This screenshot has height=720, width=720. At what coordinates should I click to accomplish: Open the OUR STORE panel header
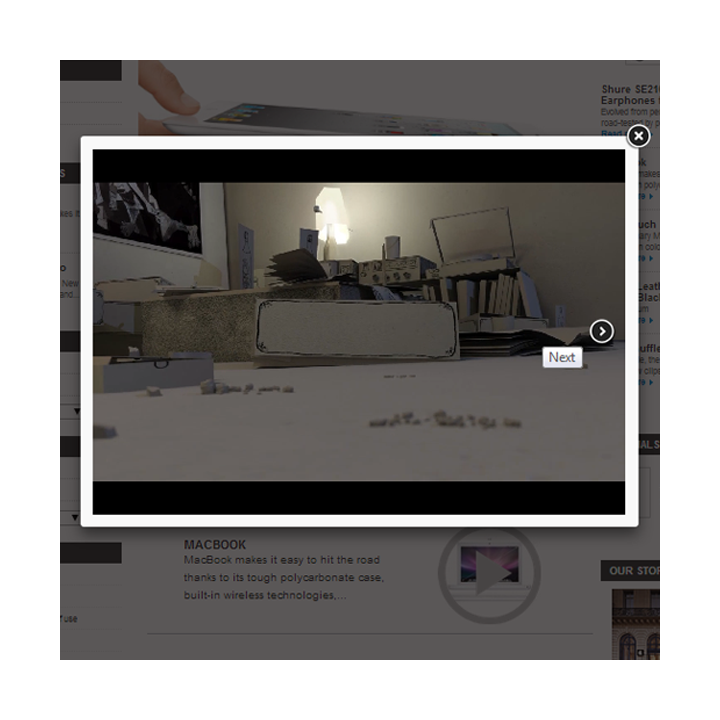pos(630,571)
